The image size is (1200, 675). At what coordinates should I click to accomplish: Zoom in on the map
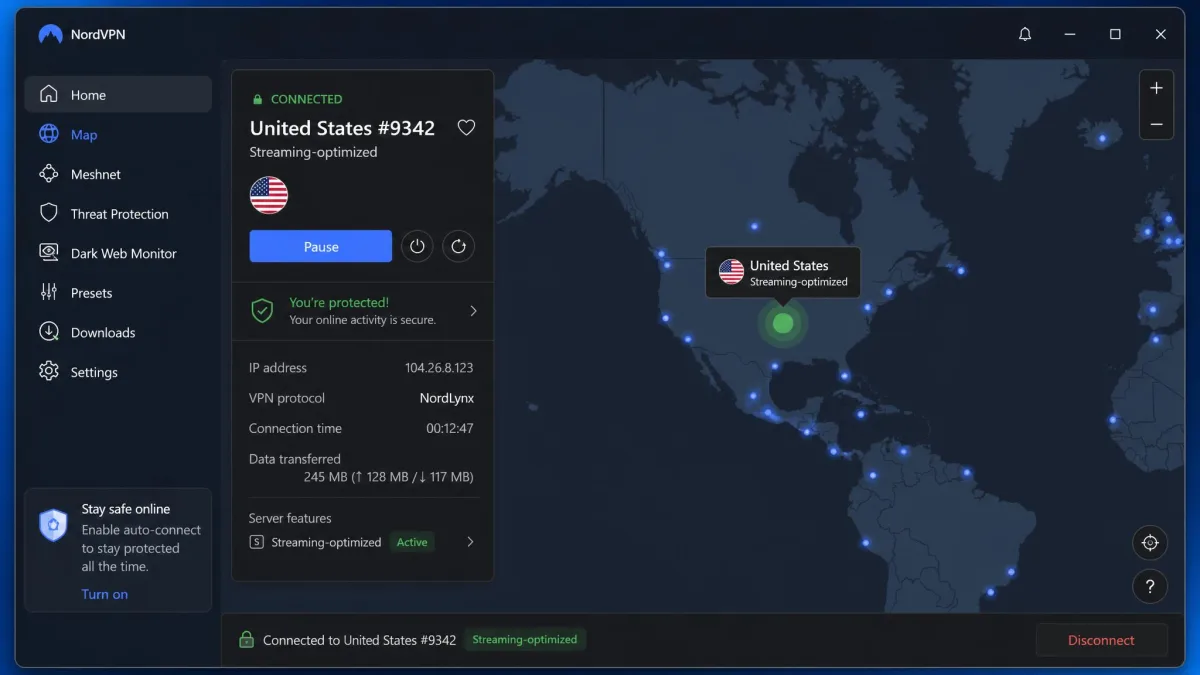1156,88
